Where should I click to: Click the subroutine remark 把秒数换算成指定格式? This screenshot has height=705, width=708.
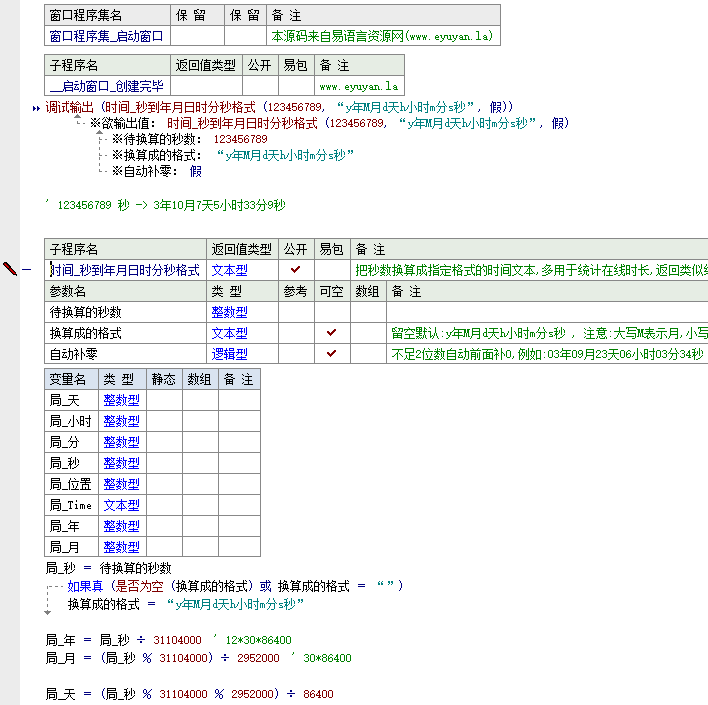531,270
